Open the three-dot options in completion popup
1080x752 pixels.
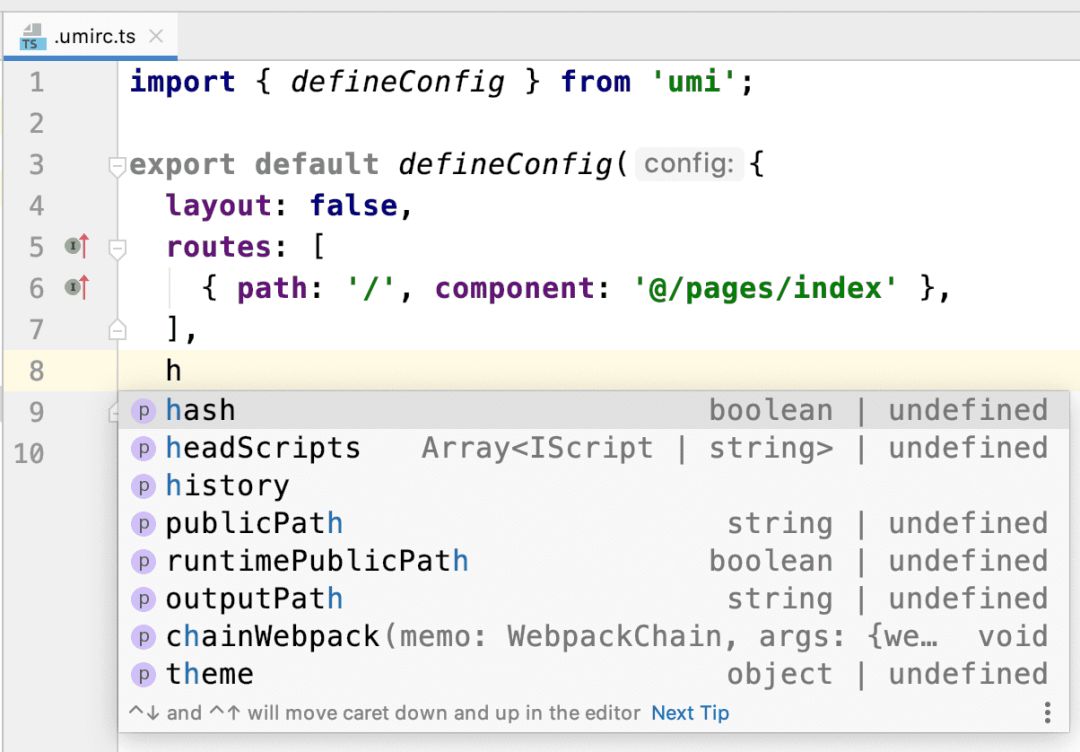coord(1047,712)
